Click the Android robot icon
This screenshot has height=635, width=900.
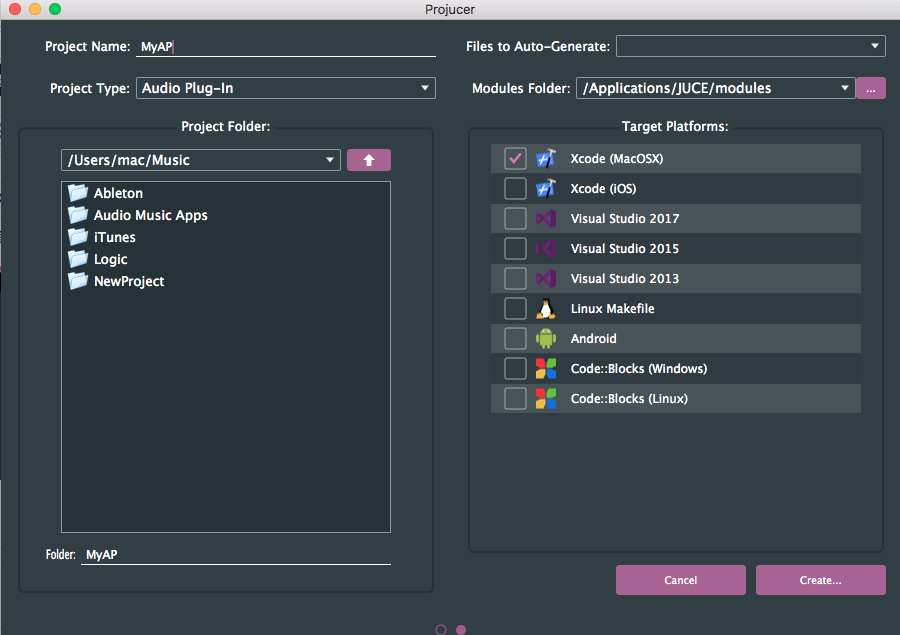pos(545,338)
